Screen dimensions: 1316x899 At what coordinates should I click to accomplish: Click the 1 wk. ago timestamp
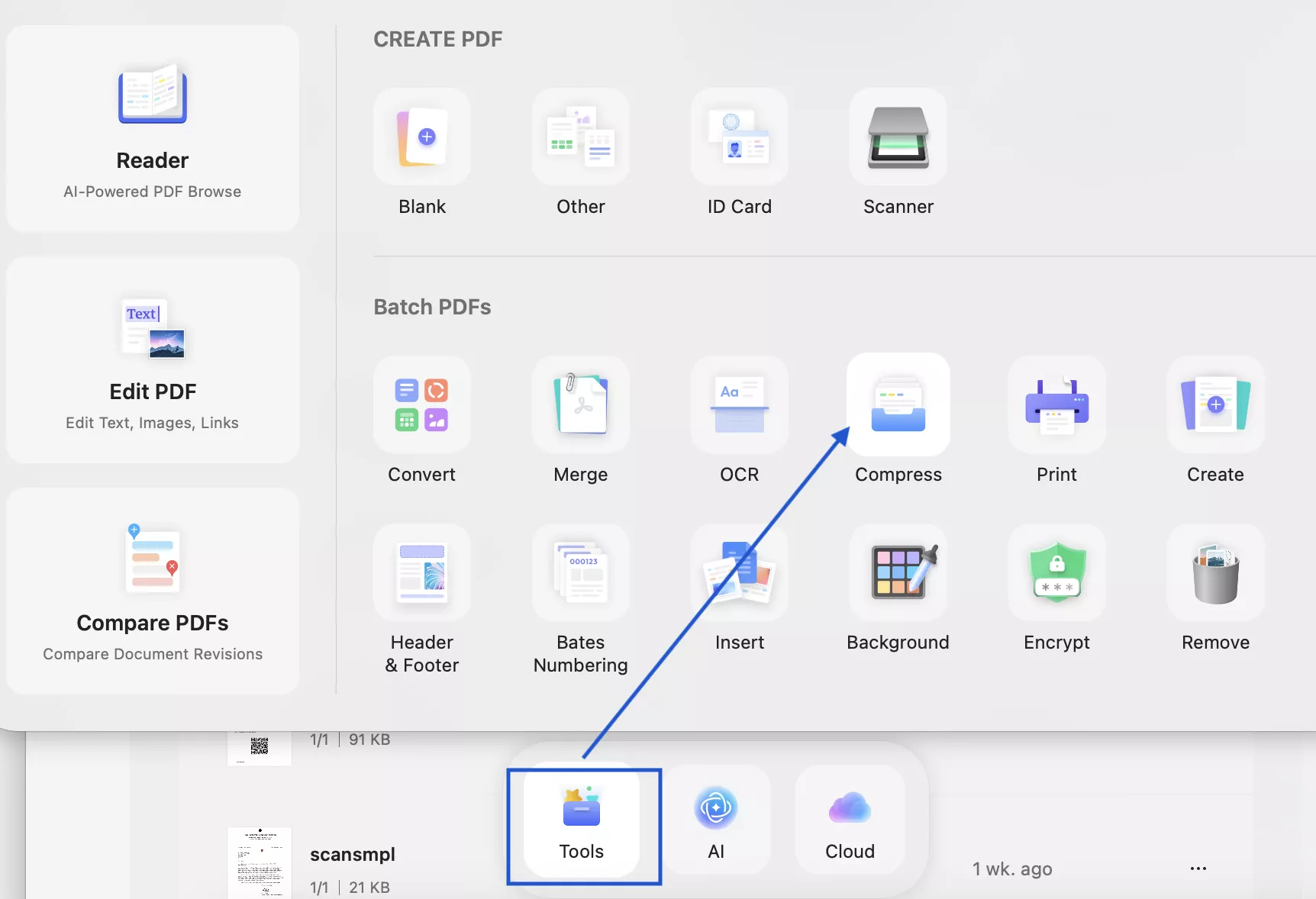click(x=1012, y=868)
